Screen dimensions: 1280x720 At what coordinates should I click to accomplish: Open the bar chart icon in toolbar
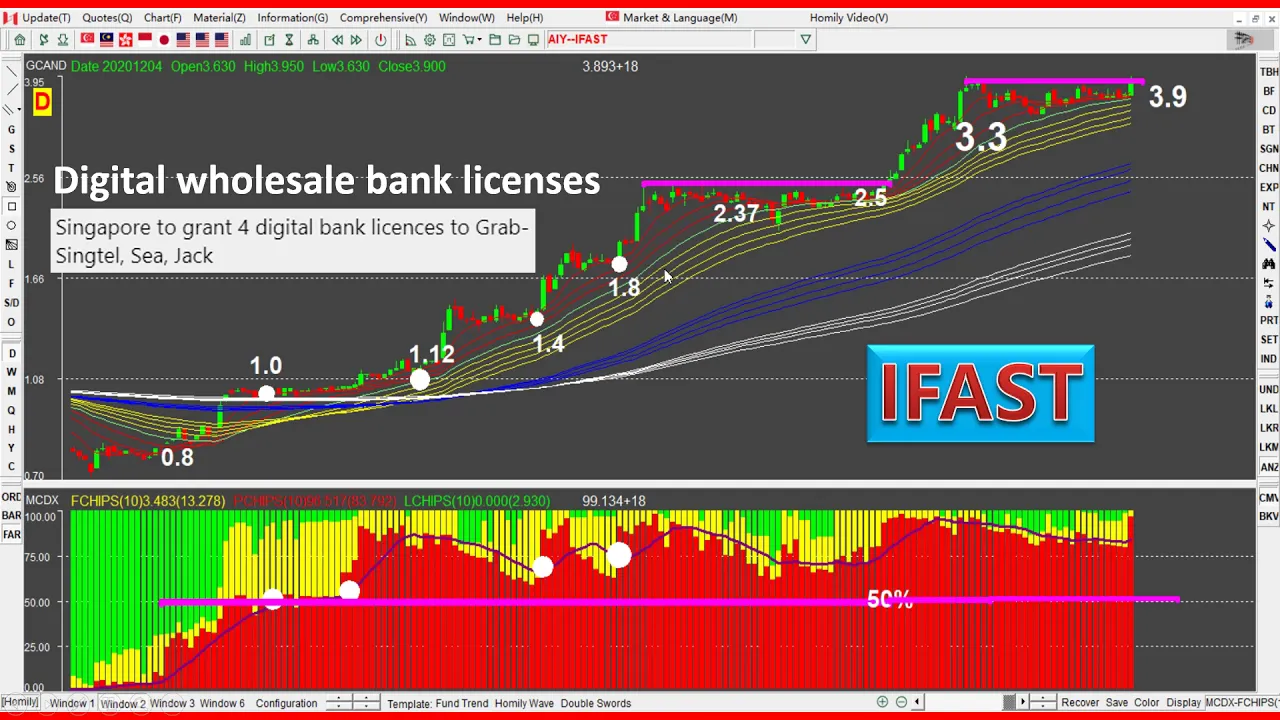(245, 40)
